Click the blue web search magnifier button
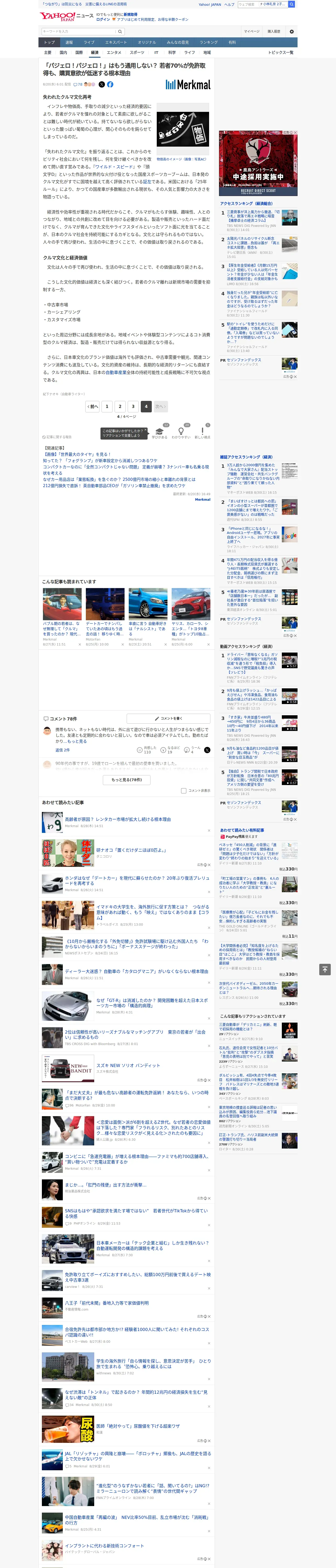 point(292,4)
